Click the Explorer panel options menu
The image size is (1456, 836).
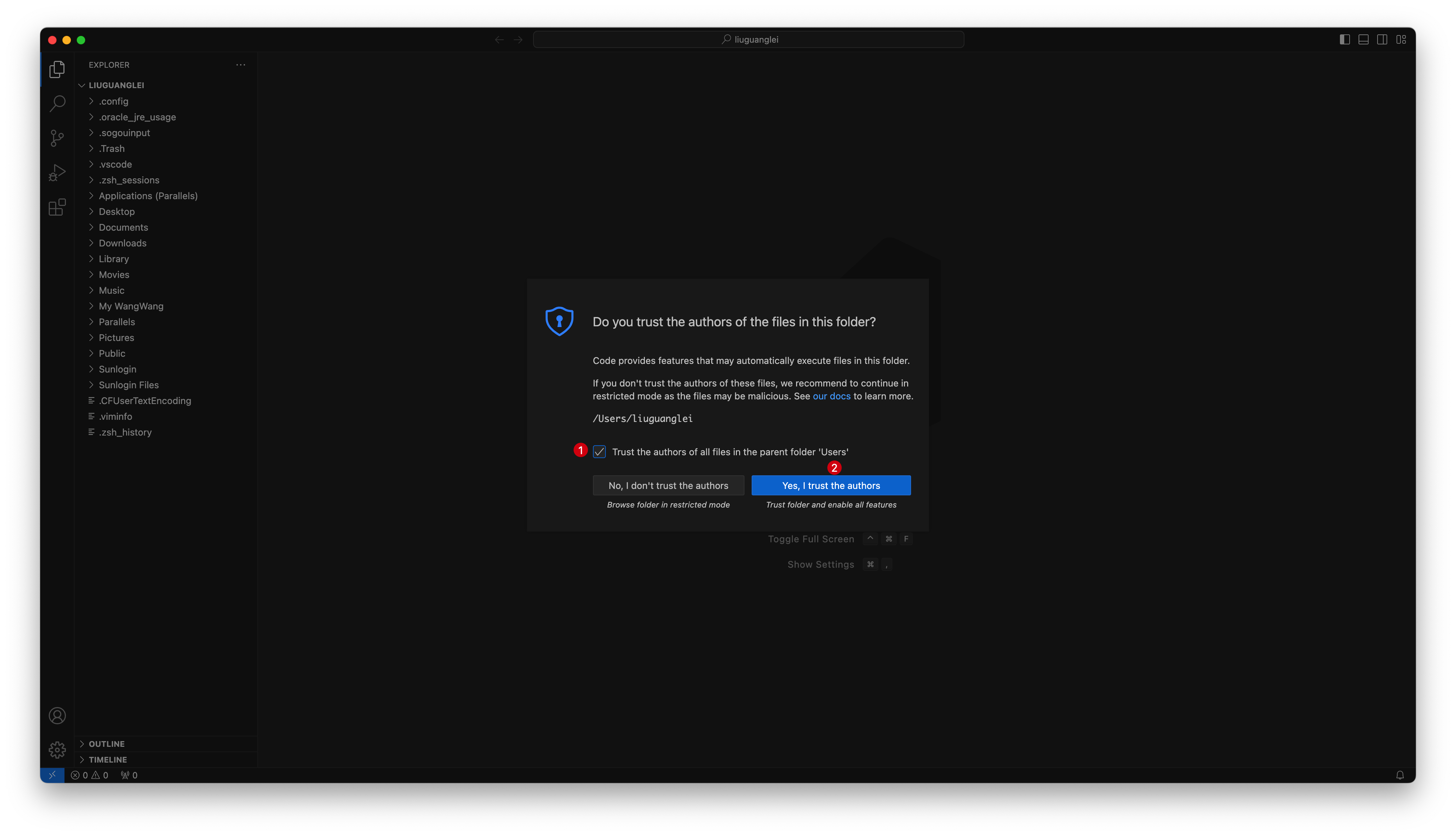click(x=241, y=64)
